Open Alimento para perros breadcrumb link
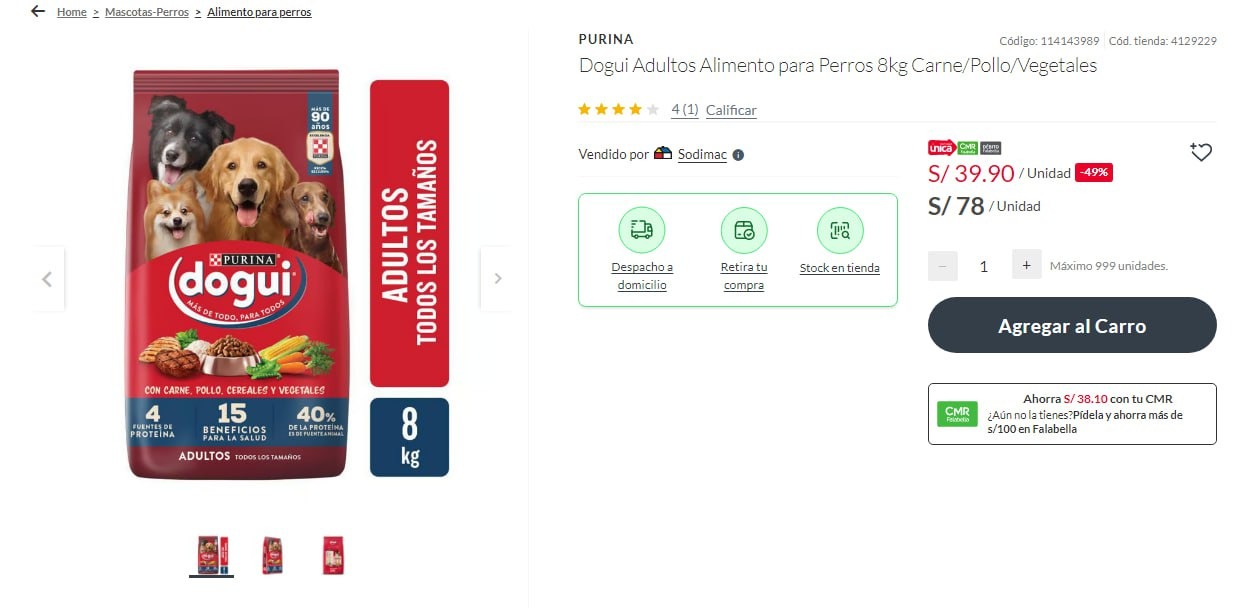1242x608 pixels. (259, 12)
